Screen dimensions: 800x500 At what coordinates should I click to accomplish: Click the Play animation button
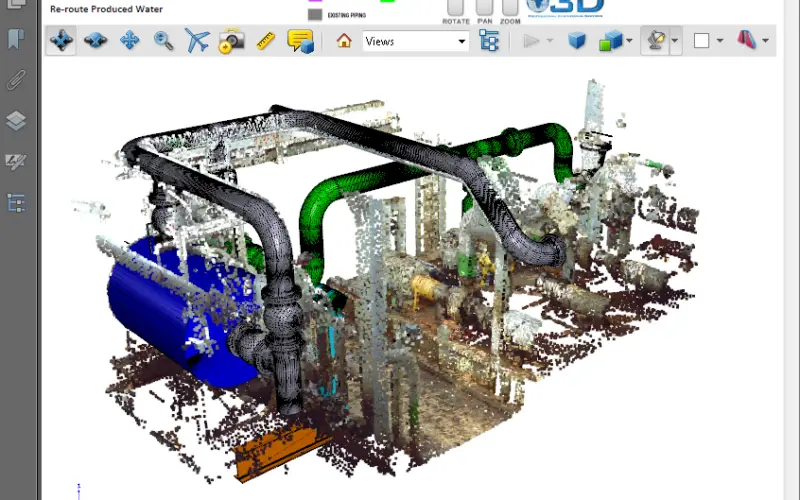531,41
